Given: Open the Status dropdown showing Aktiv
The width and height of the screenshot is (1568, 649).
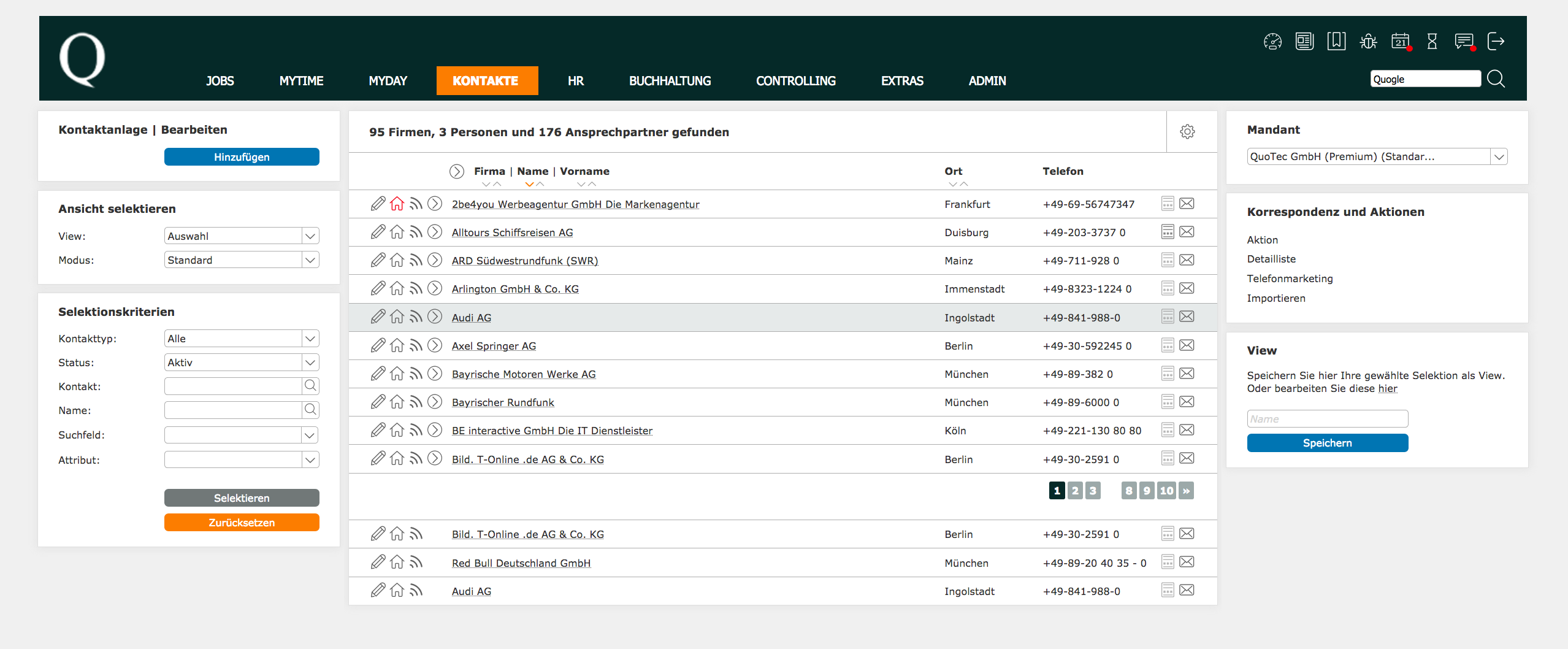Looking at the screenshot, I should click(310, 363).
